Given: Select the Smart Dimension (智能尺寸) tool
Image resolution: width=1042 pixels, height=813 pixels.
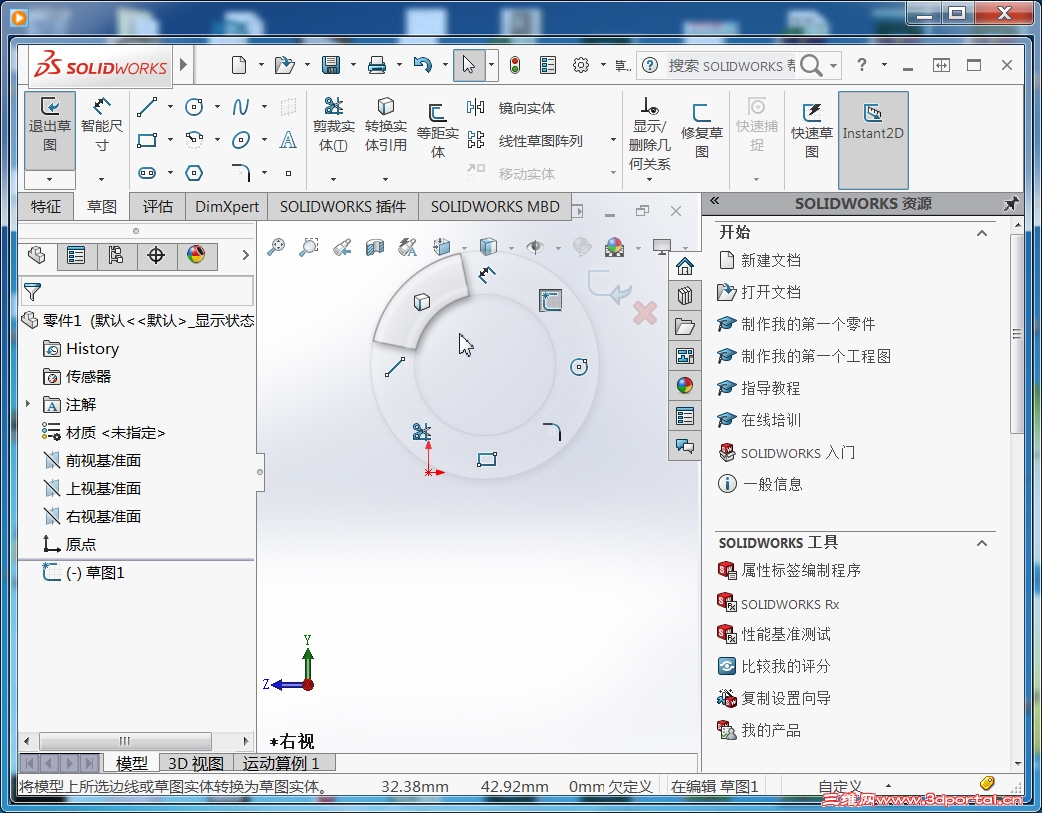Looking at the screenshot, I should click(x=102, y=124).
